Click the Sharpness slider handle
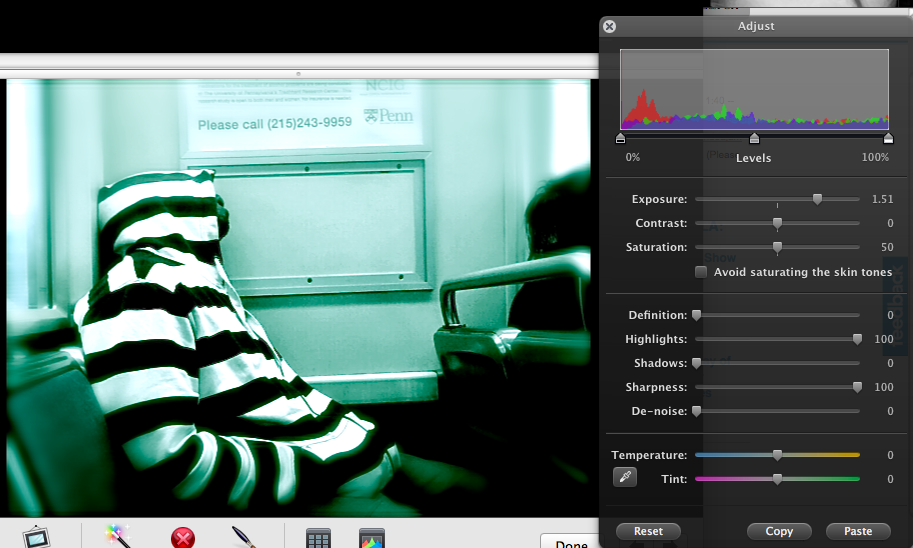The image size is (913, 548). click(x=857, y=387)
